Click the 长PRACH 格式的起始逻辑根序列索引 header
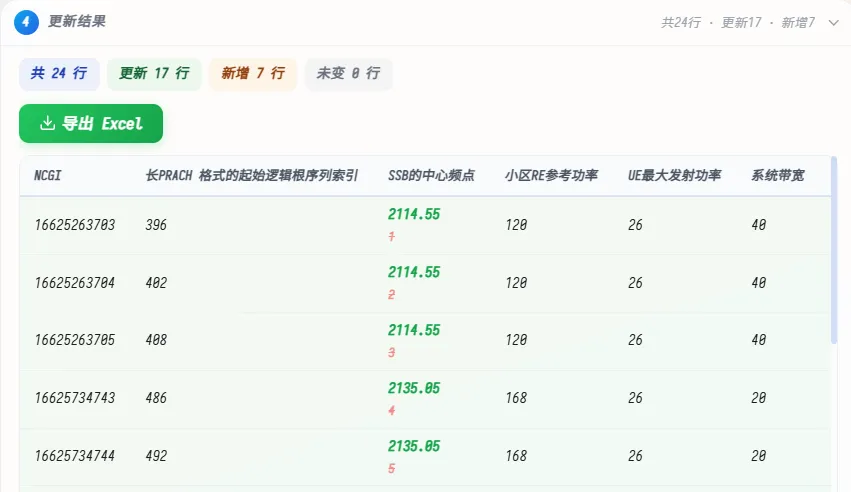Screen dimensions: 851x492 click(x=252, y=176)
